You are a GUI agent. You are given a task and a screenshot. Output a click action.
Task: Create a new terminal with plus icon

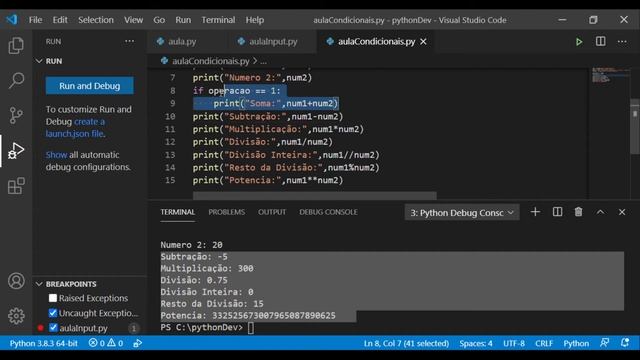tap(535, 212)
